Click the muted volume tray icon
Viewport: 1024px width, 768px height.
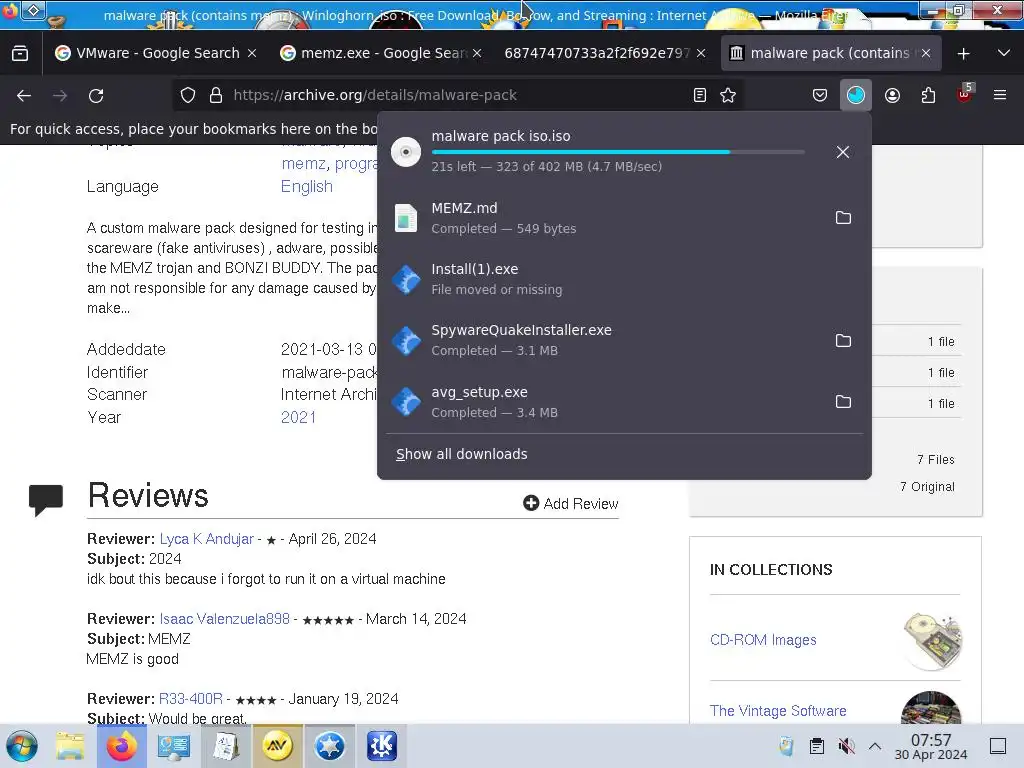[x=846, y=746]
